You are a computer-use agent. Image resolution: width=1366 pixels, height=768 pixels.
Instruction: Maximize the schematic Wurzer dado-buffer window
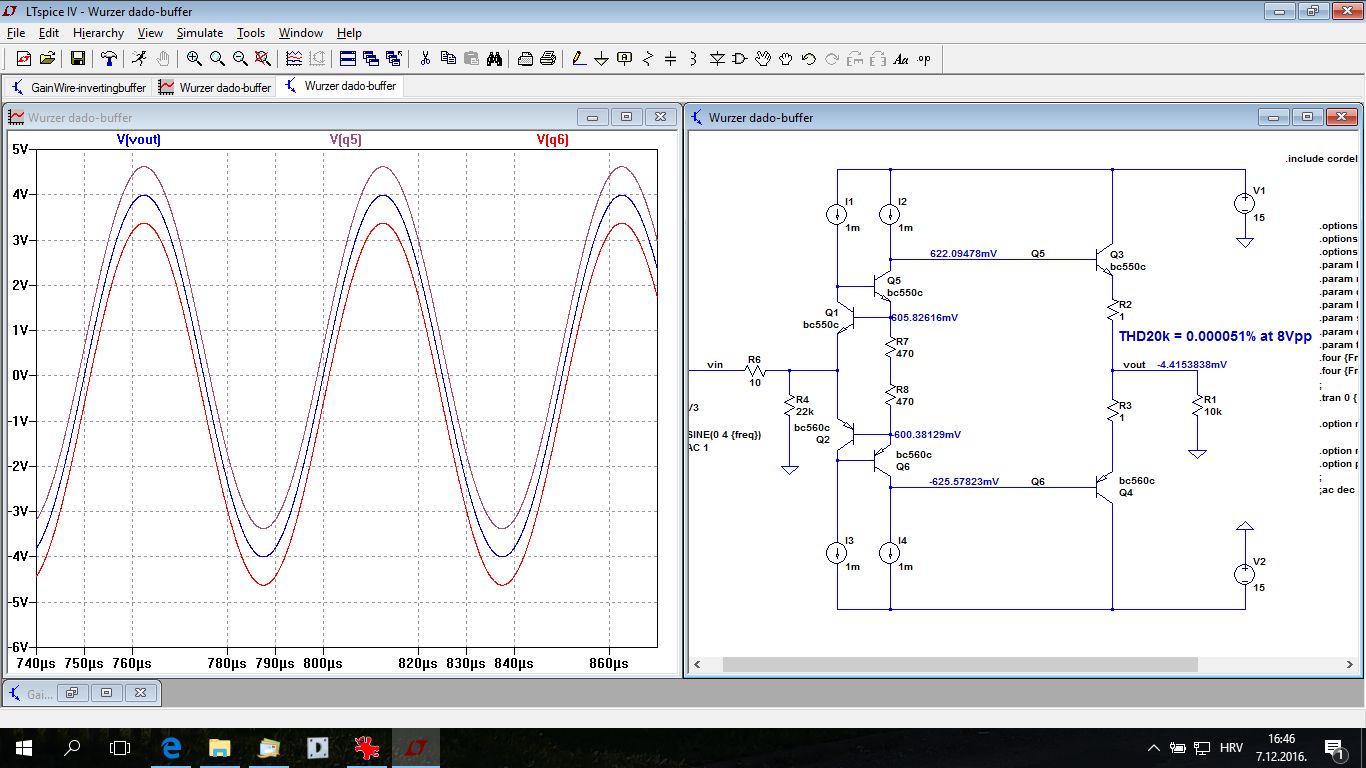[x=1307, y=117]
